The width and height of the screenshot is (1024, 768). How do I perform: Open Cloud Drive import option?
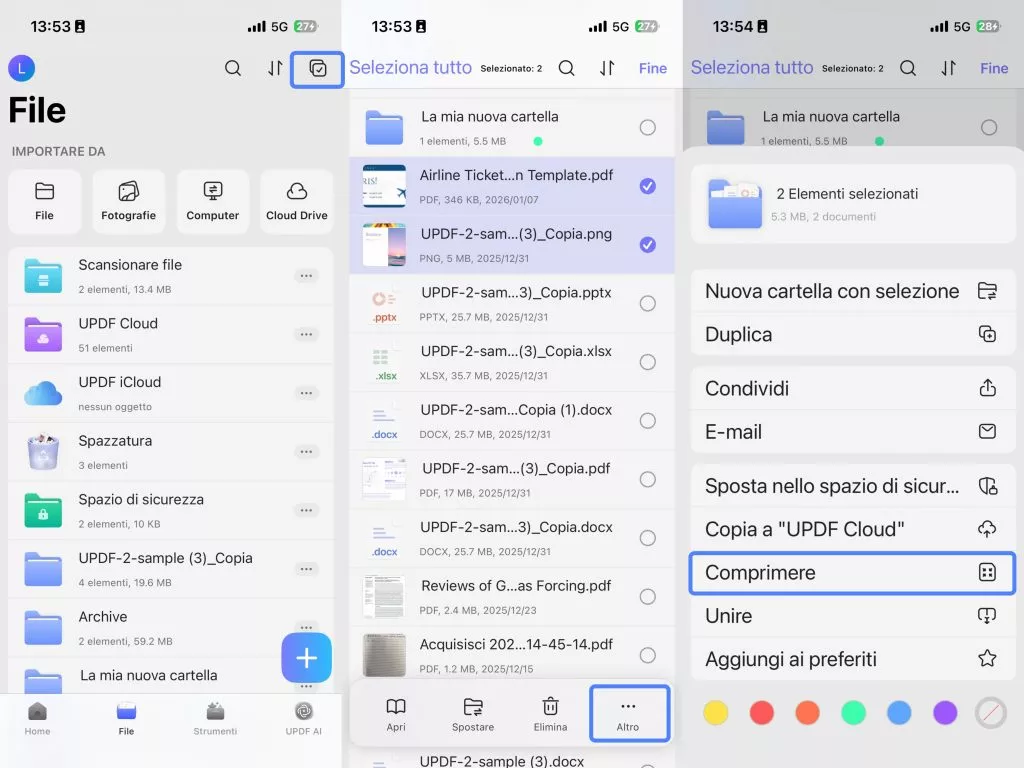[296, 200]
